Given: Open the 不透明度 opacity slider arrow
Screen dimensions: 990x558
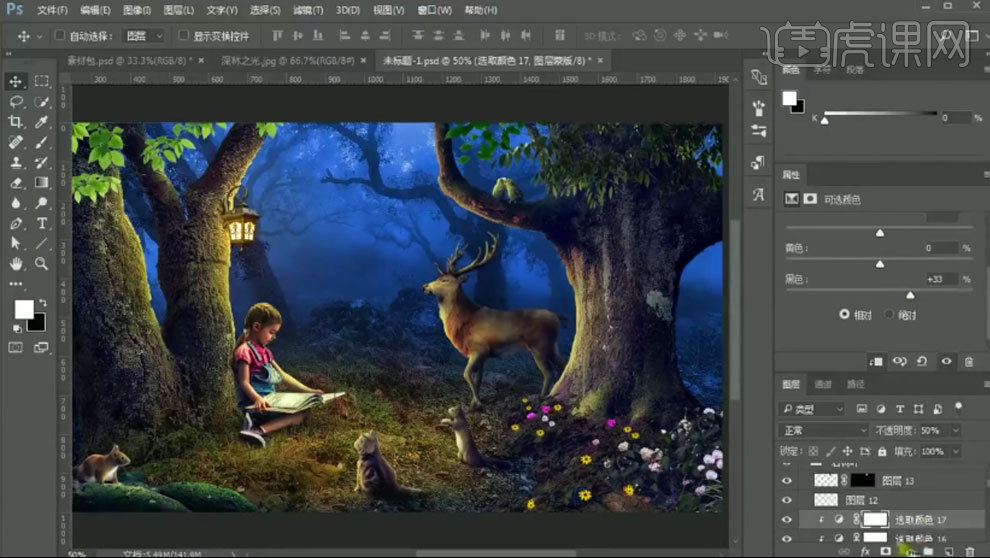Looking at the screenshot, I should (956, 430).
